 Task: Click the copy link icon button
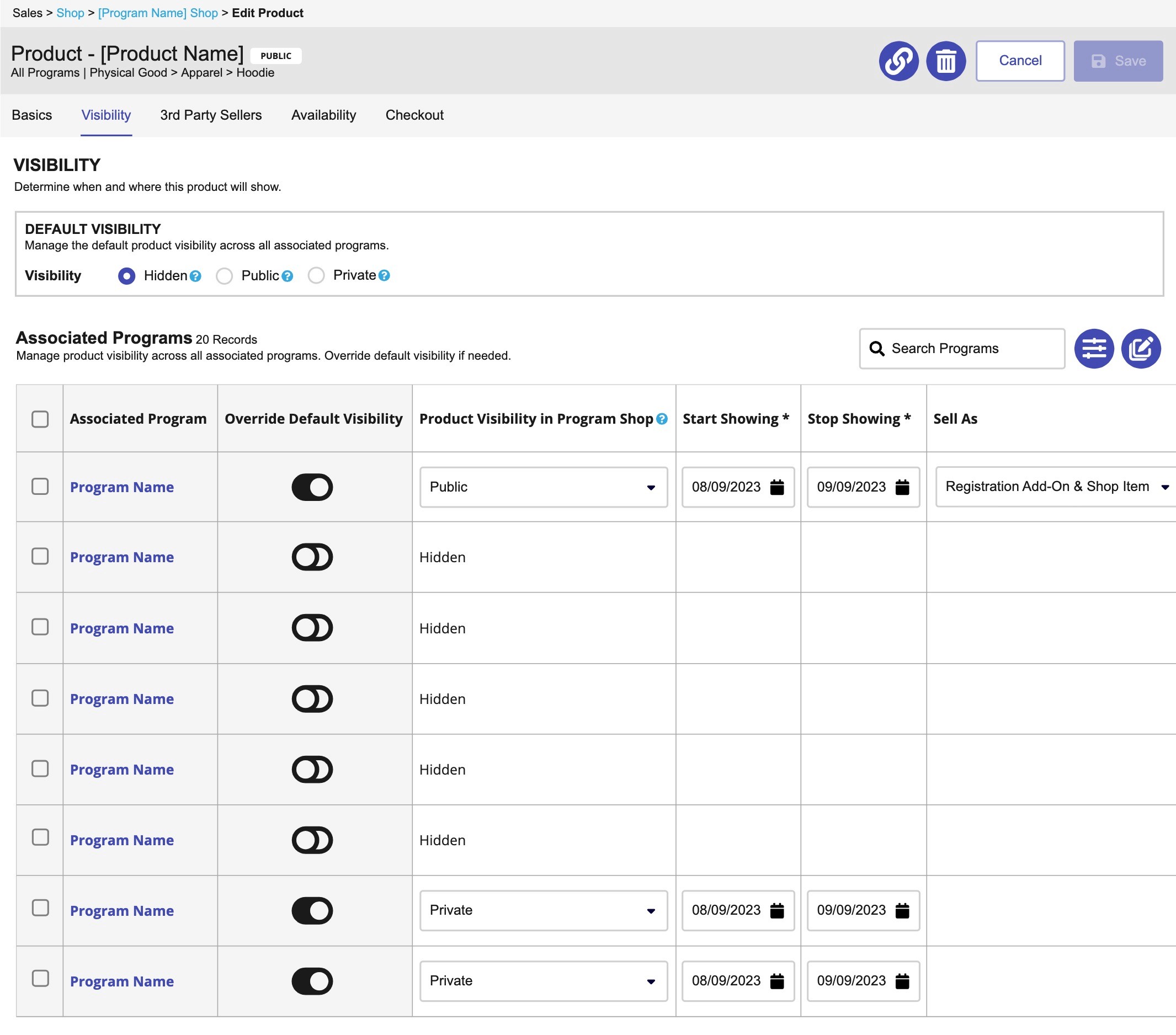[x=898, y=61]
